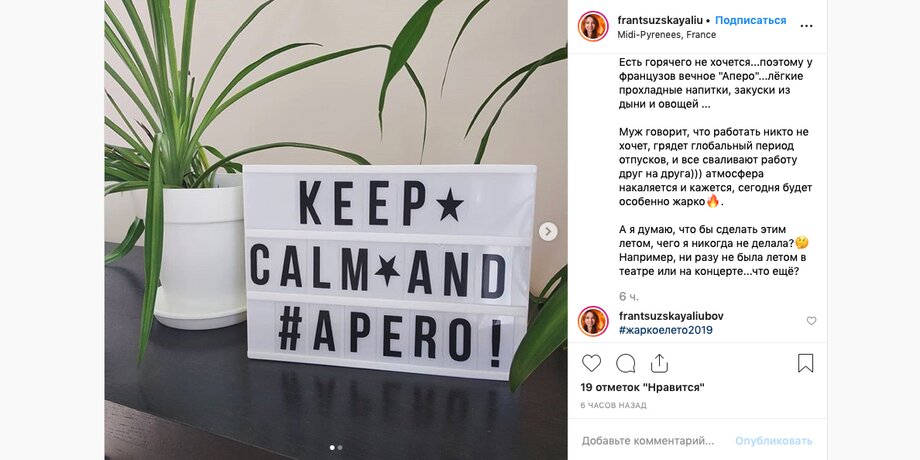Open the frantsuzskayaliu profile picture in header

pos(593,26)
